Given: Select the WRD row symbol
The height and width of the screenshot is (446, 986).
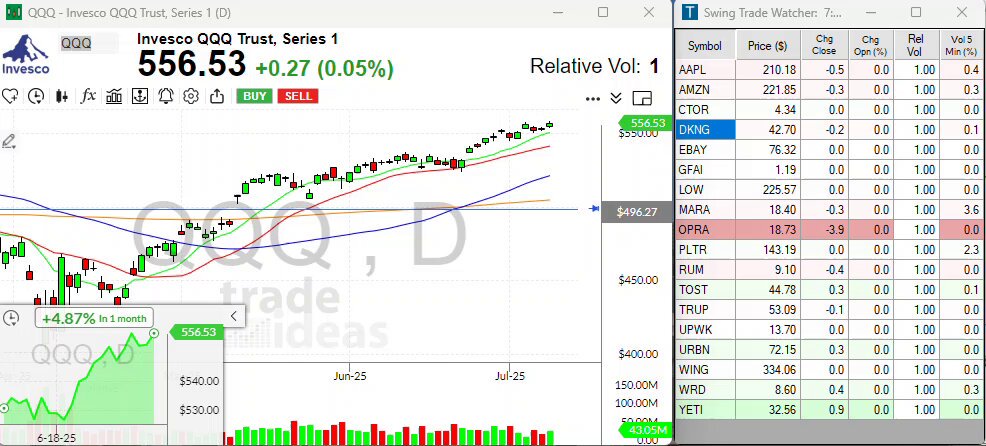Looking at the screenshot, I should pyautogui.click(x=704, y=389).
